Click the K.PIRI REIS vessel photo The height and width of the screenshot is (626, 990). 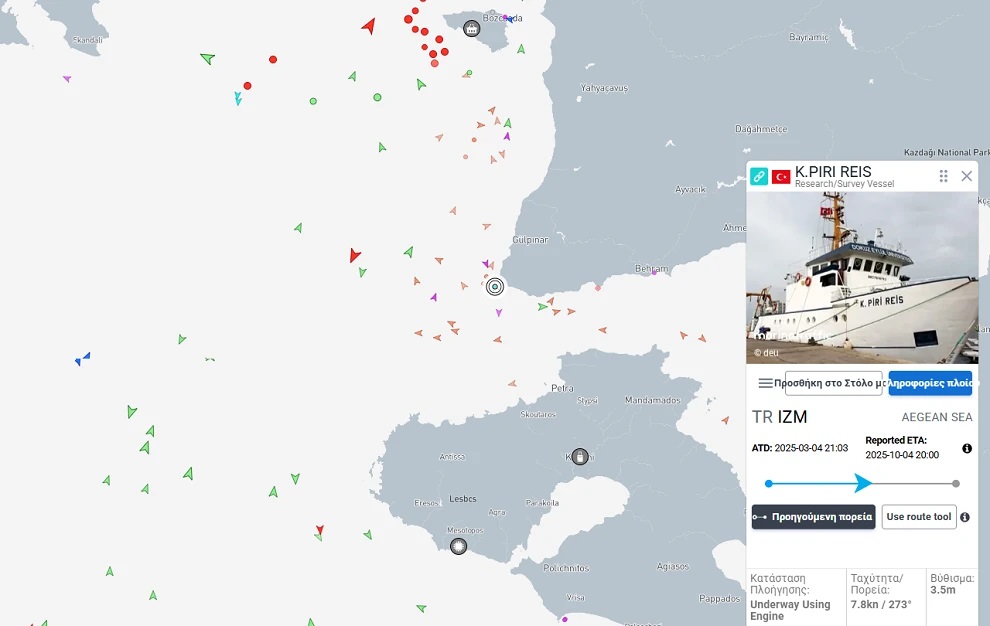[862, 277]
